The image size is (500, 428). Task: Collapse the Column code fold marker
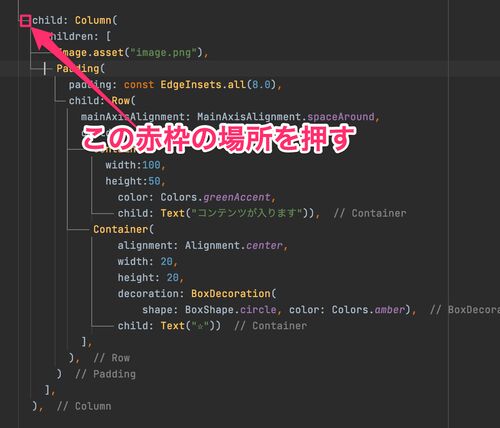point(25,21)
